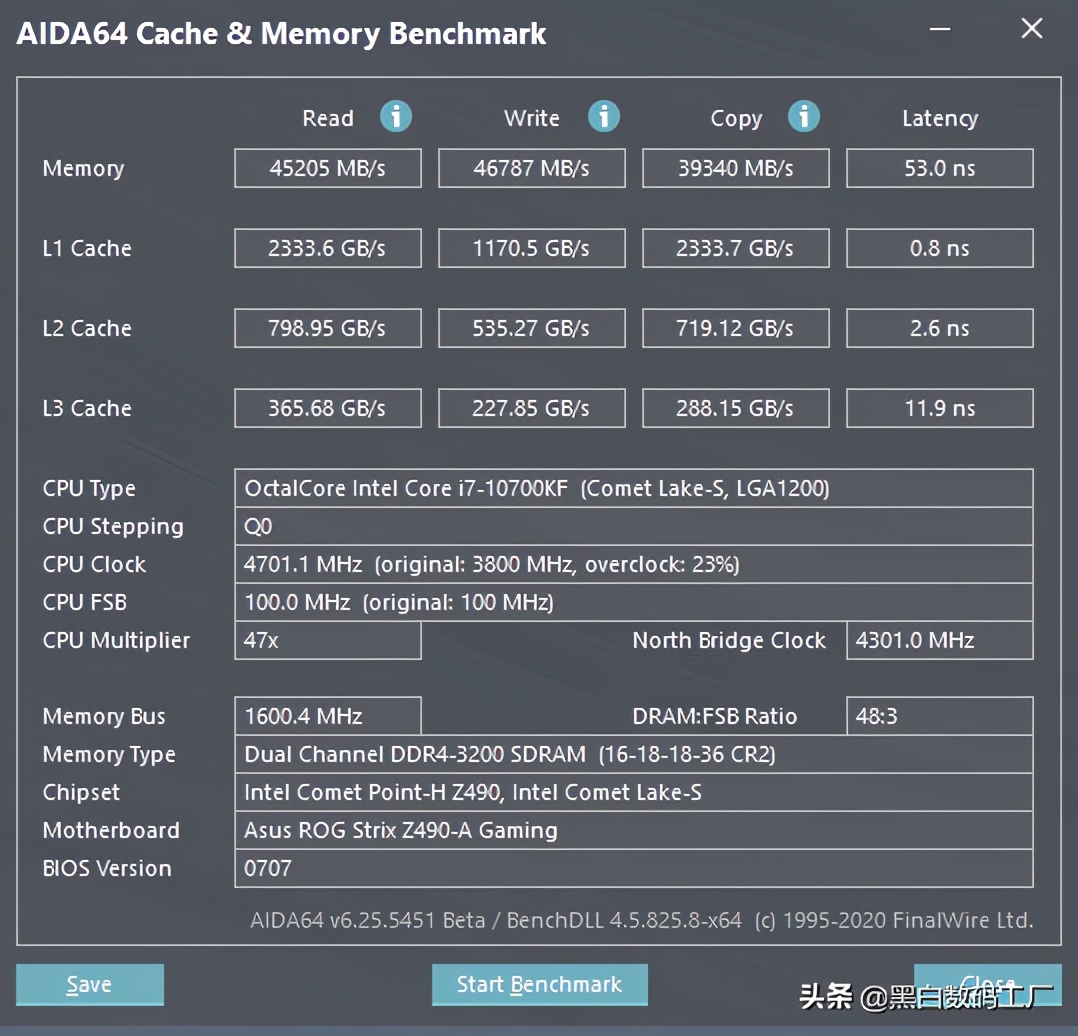This screenshot has width=1078, height=1036.
Task: Click the North Bridge Clock label
Action: pyautogui.click(x=729, y=641)
